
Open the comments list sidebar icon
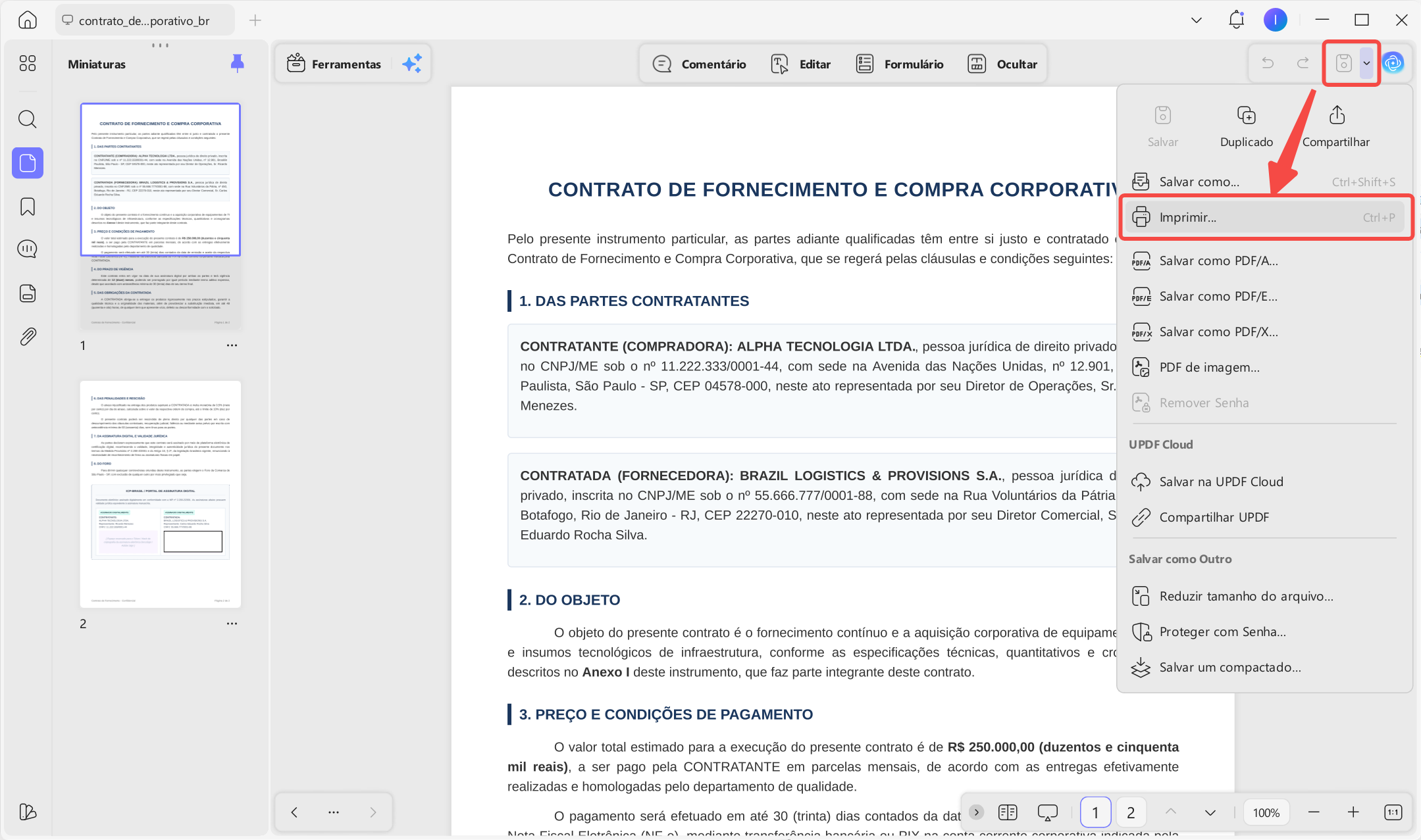point(28,249)
